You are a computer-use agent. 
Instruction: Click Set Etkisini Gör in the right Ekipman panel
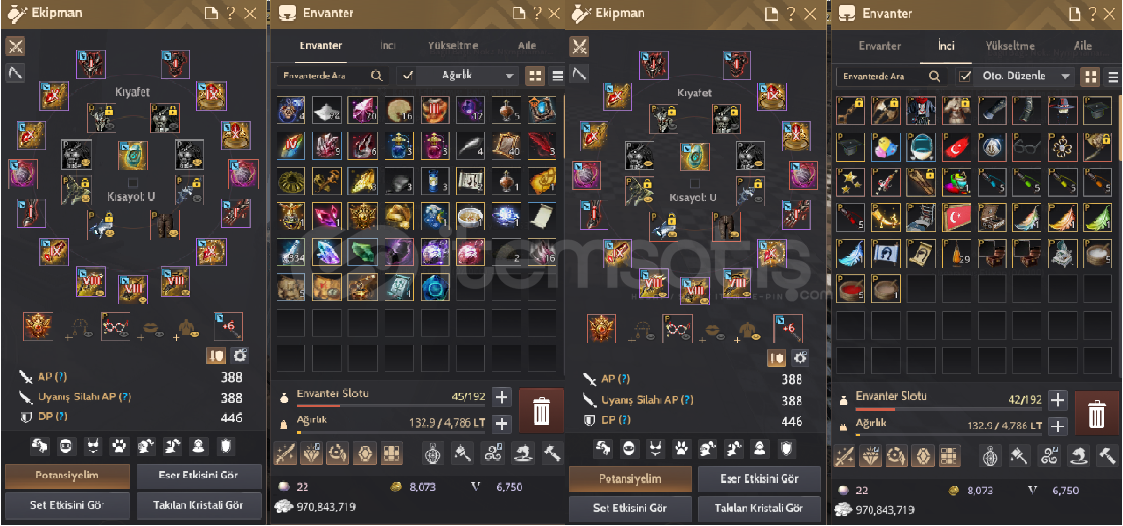pyautogui.click(x=630, y=508)
